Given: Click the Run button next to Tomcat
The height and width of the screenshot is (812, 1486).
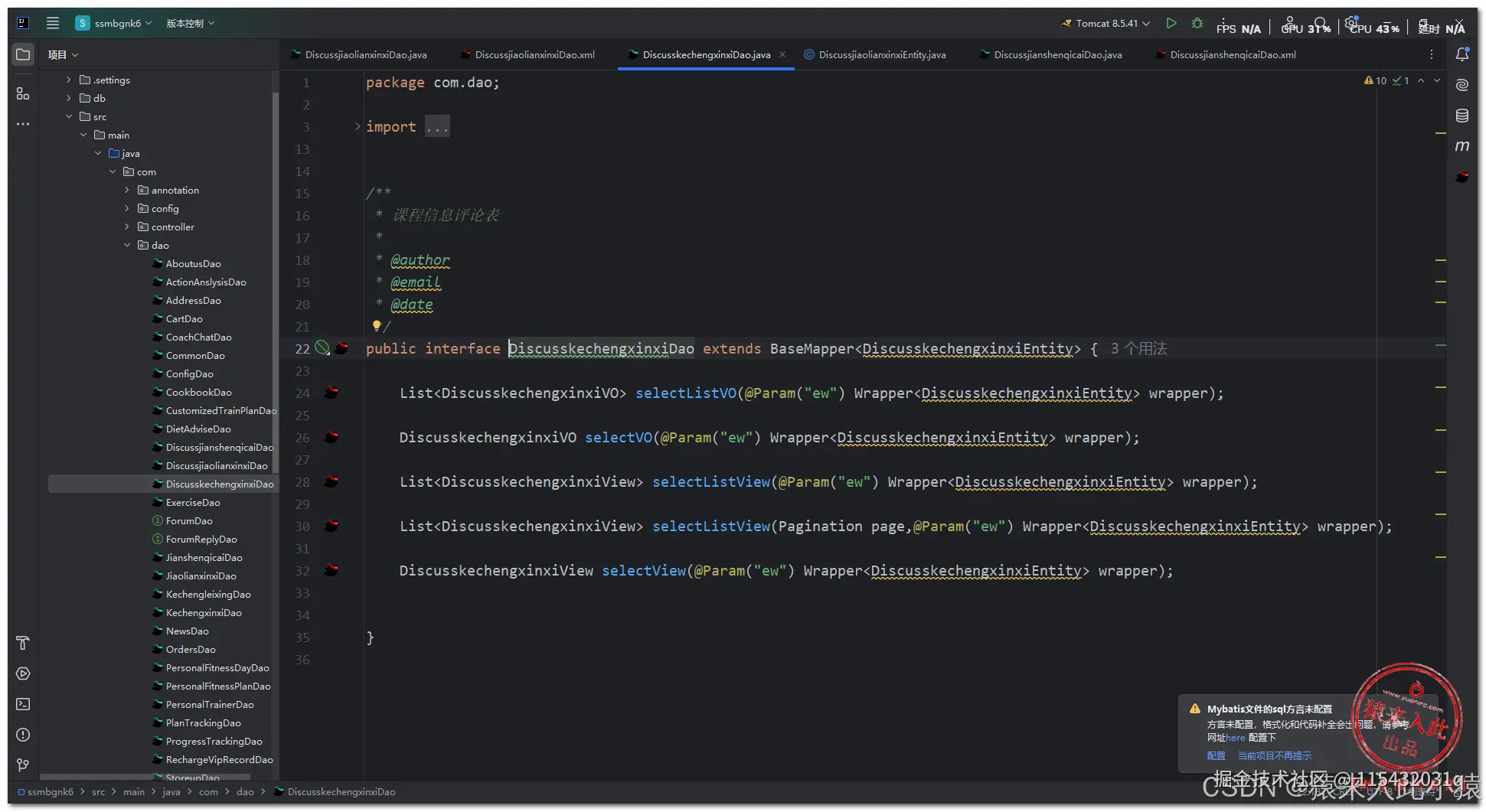Looking at the screenshot, I should [1171, 23].
